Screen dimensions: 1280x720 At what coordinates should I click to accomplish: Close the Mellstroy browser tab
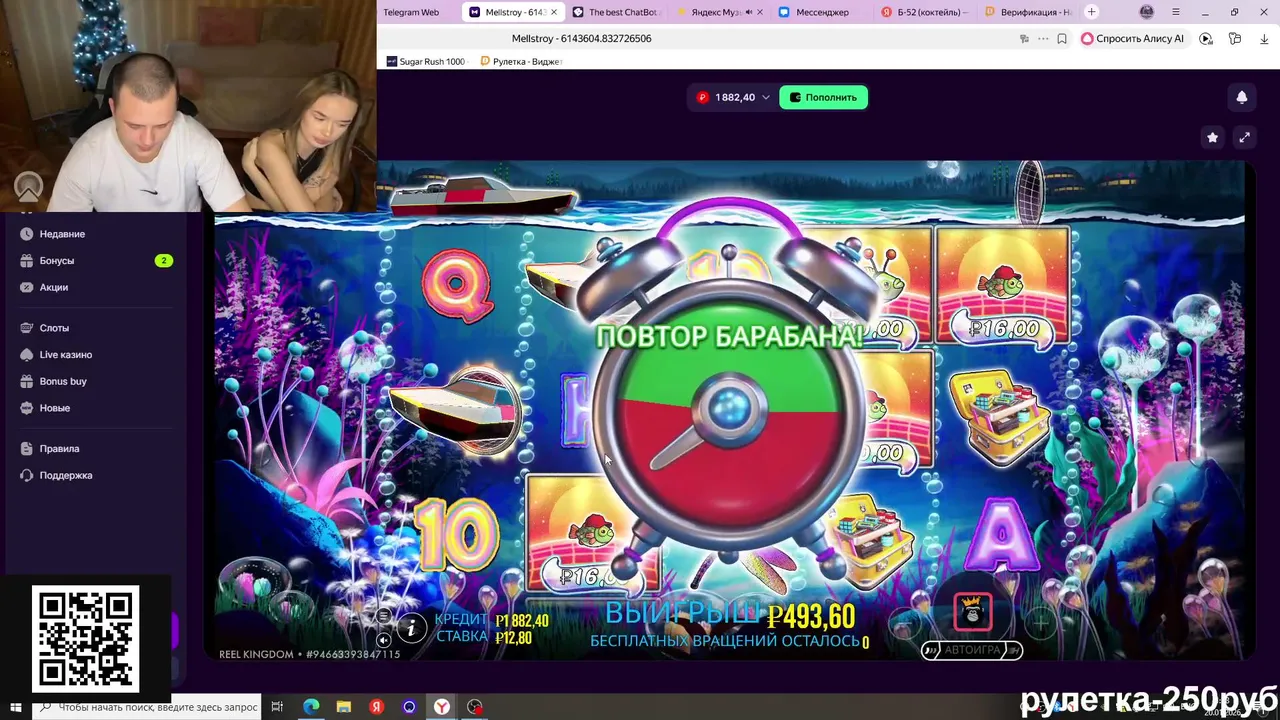coord(554,12)
